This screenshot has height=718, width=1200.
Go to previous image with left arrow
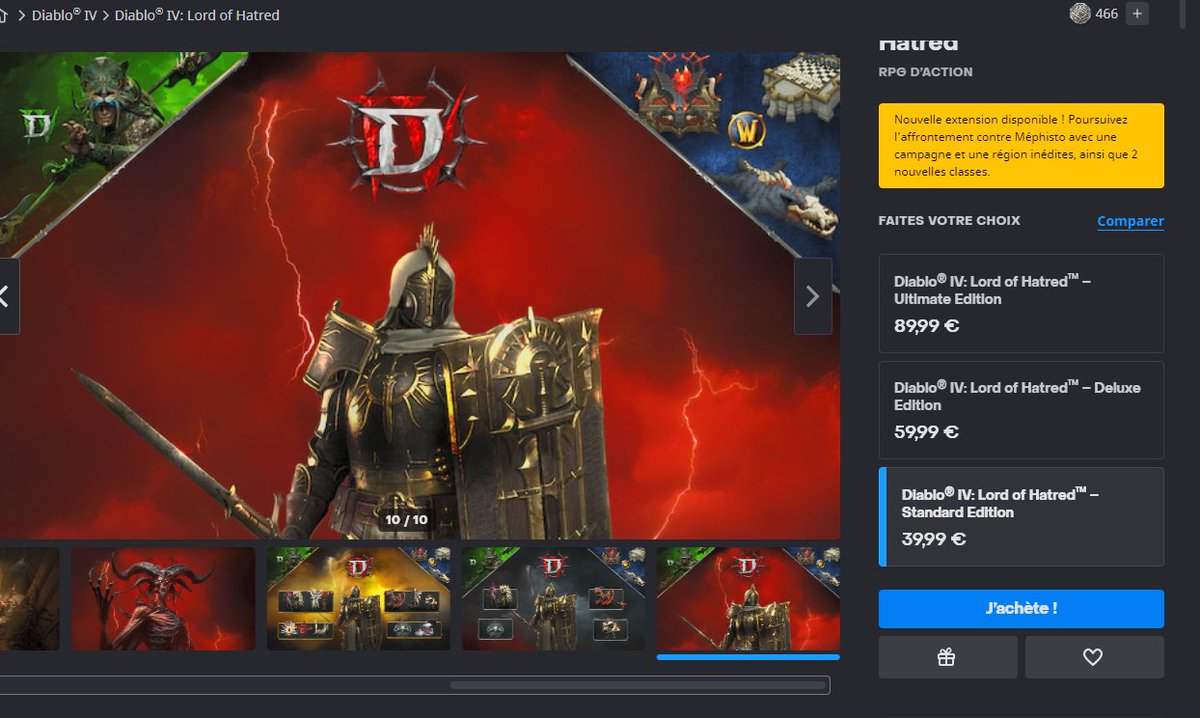coord(8,296)
